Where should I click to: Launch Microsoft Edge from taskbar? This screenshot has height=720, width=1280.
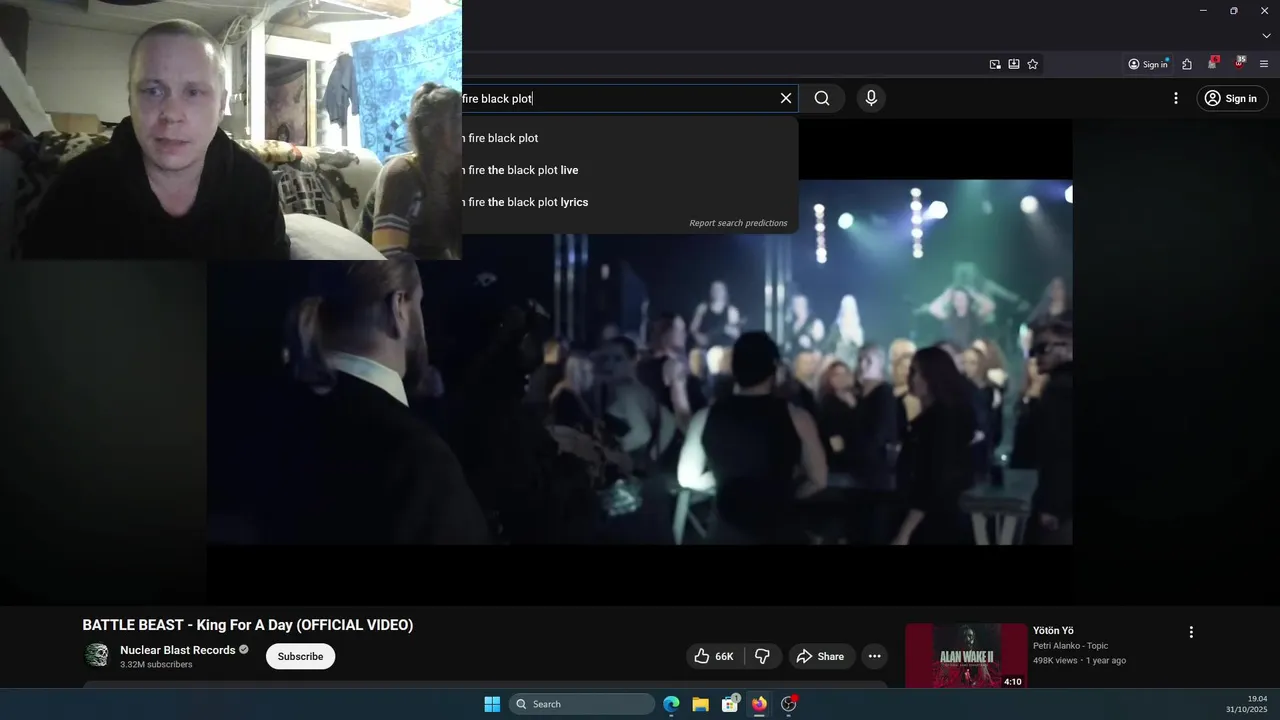(x=671, y=704)
